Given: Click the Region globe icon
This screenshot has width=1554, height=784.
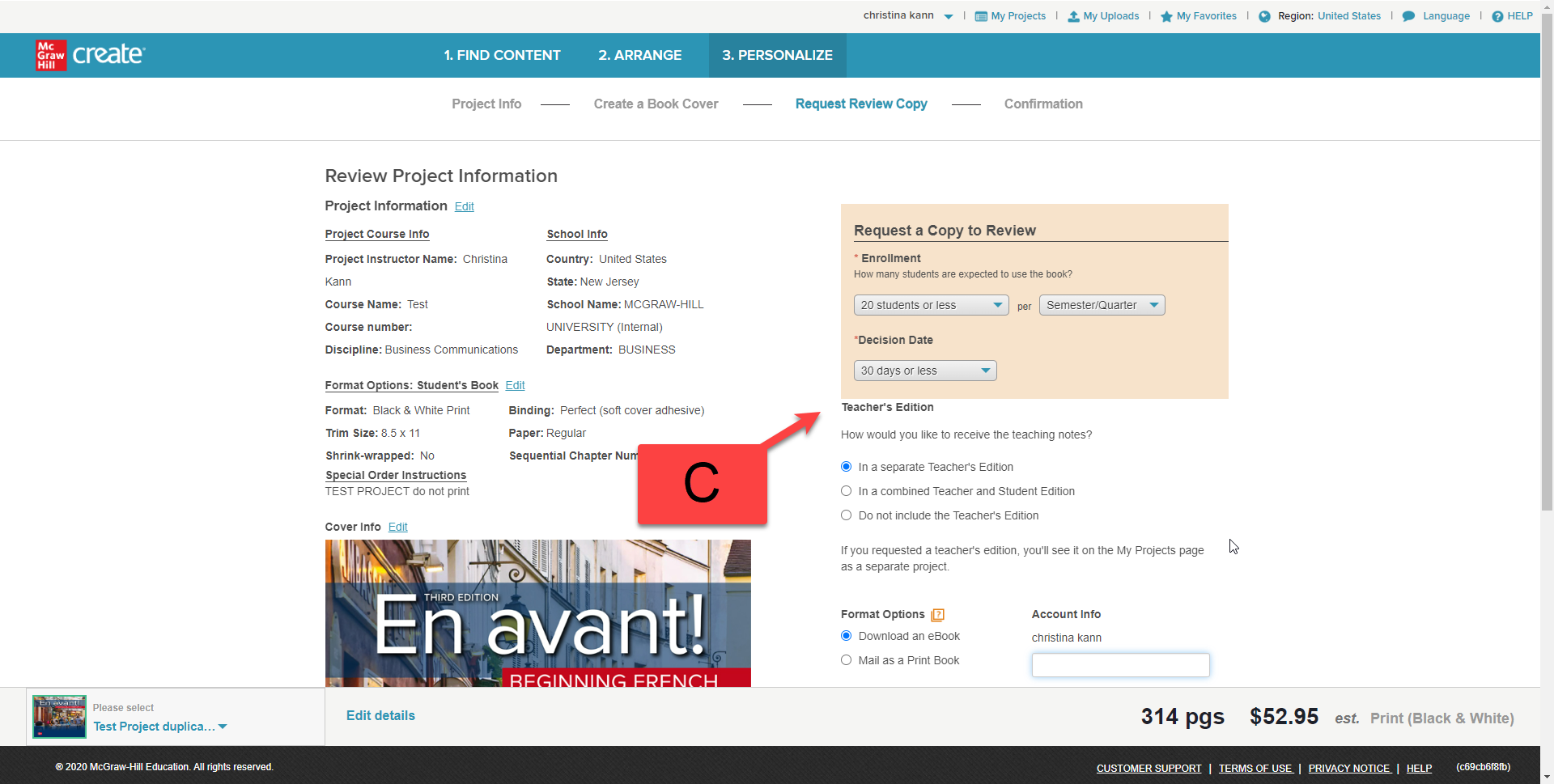Looking at the screenshot, I should click(x=1264, y=16).
